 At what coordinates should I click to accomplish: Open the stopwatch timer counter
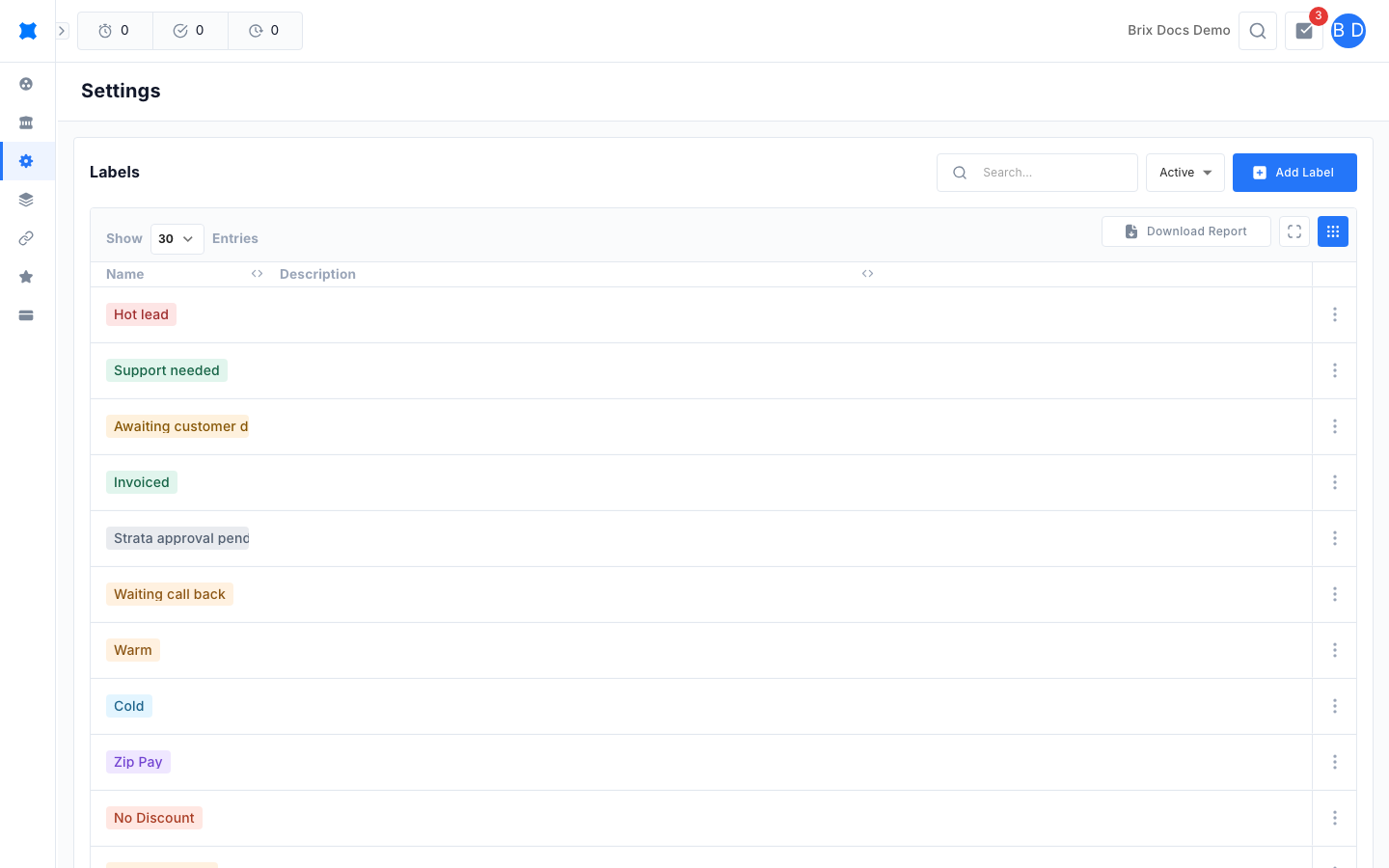tap(115, 31)
